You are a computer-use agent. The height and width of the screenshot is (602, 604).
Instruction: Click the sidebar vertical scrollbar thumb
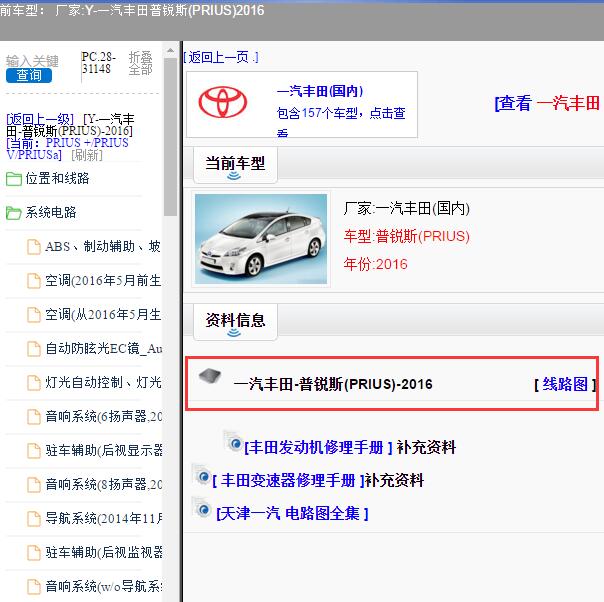pyautogui.click(x=170, y=137)
